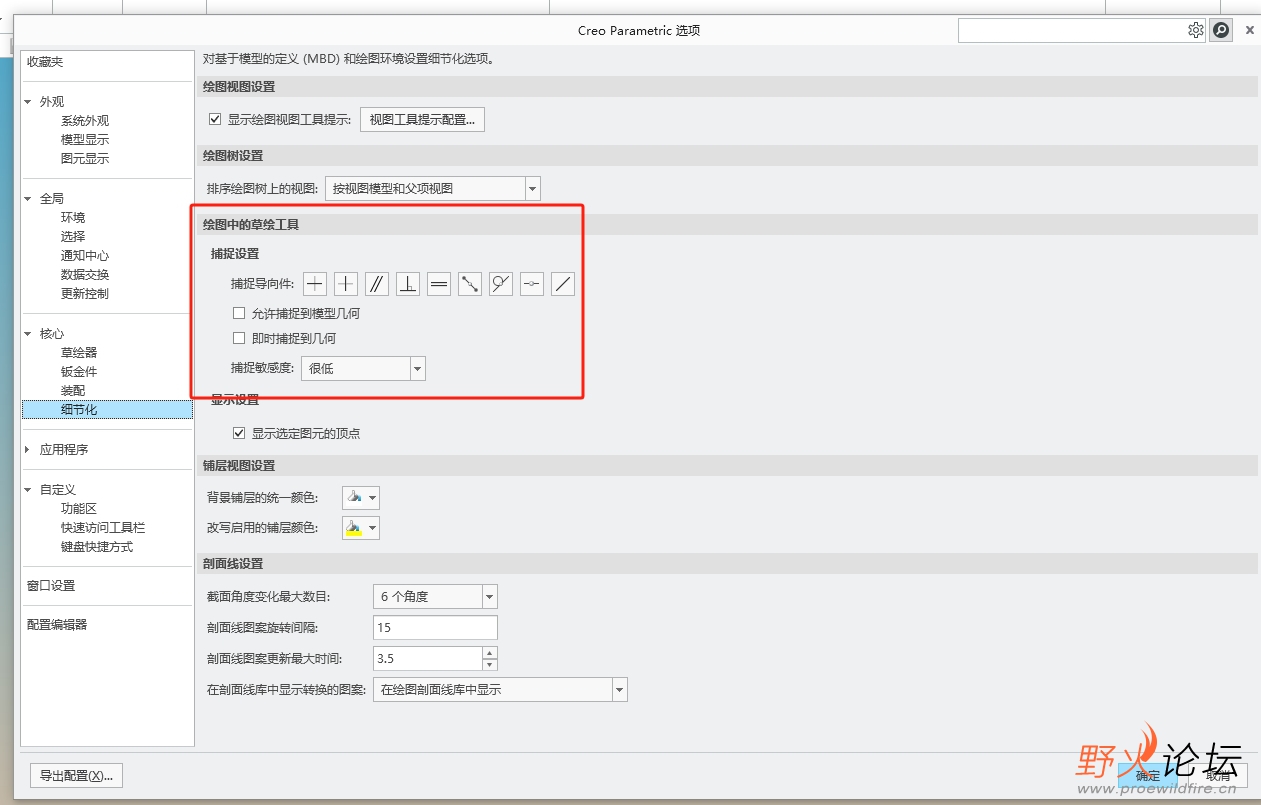The image size is (1261, 805).
Task: Toggle the parallel snap guide icon
Action: [377, 284]
